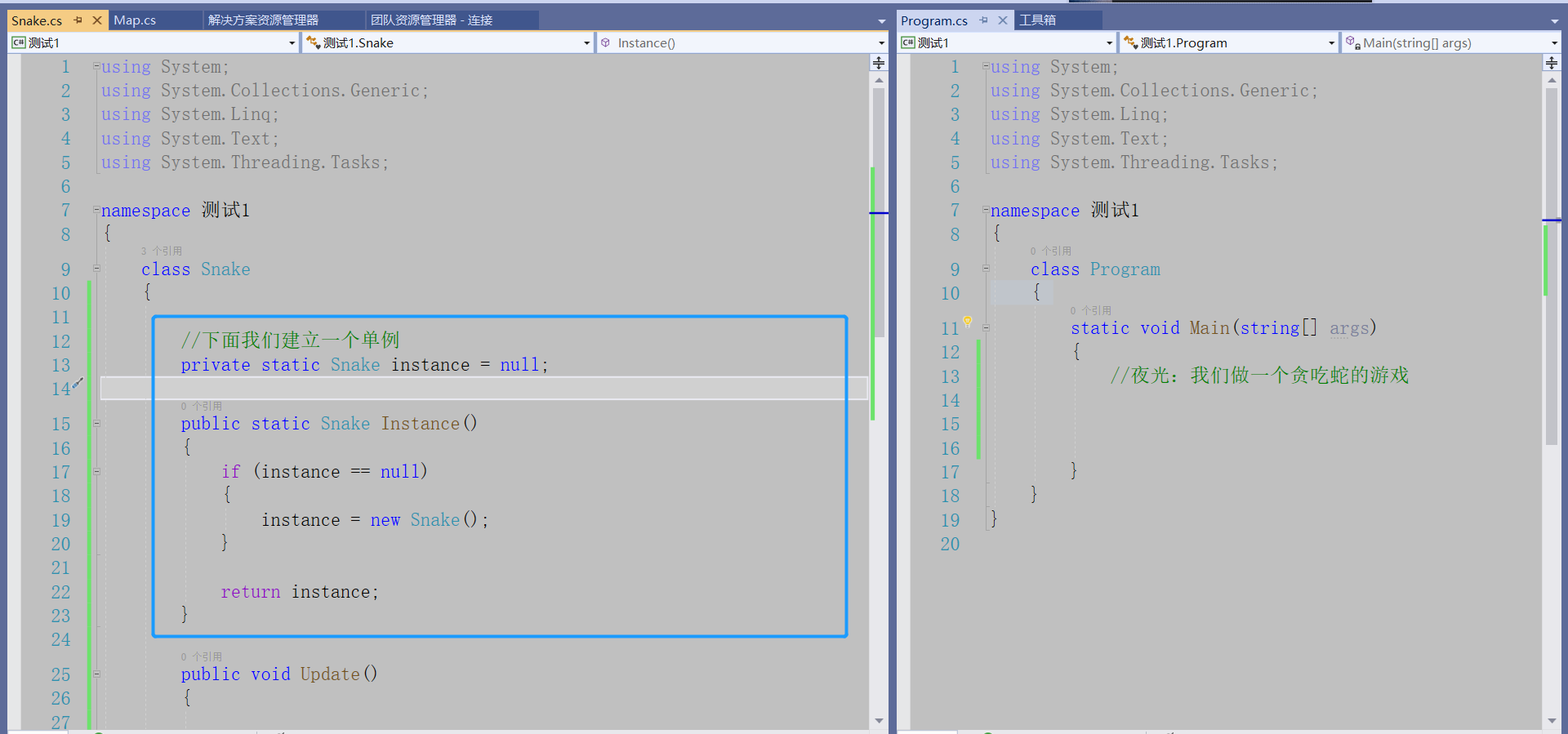Image resolution: width=1568 pixels, height=734 pixels.
Task: Collapse the if (instance == null) block
Action: [x=96, y=471]
